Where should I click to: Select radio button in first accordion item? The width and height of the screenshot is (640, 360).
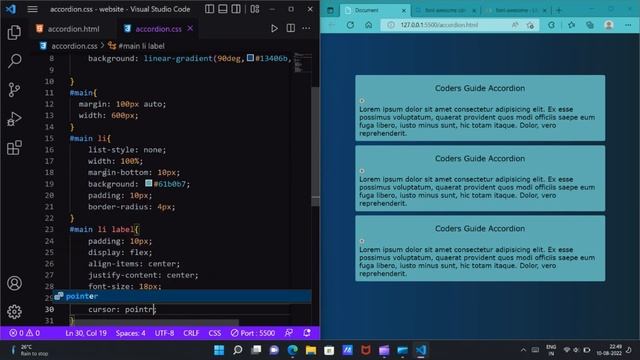pyautogui.click(x=362, y=100)
